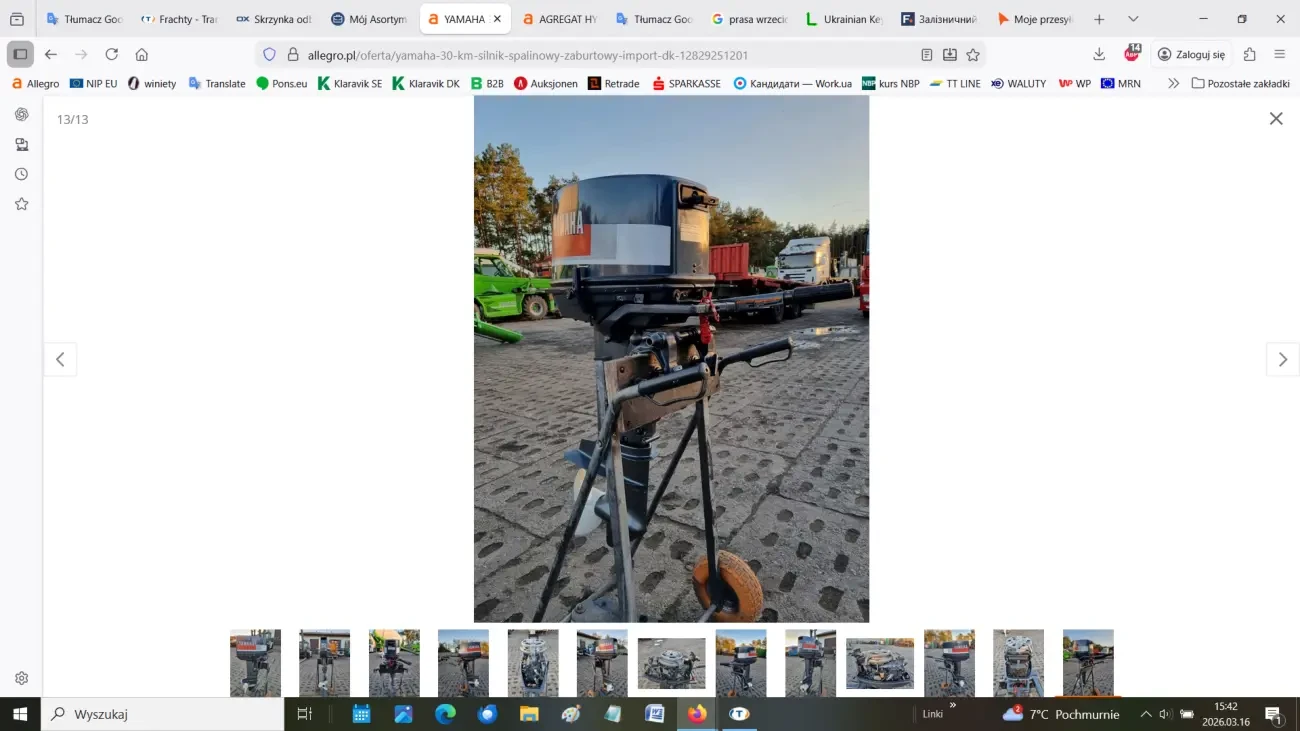Open the Firefox hamburger application menu
The height and width of the screenshot is (731, 1300).
(1280, 55)
